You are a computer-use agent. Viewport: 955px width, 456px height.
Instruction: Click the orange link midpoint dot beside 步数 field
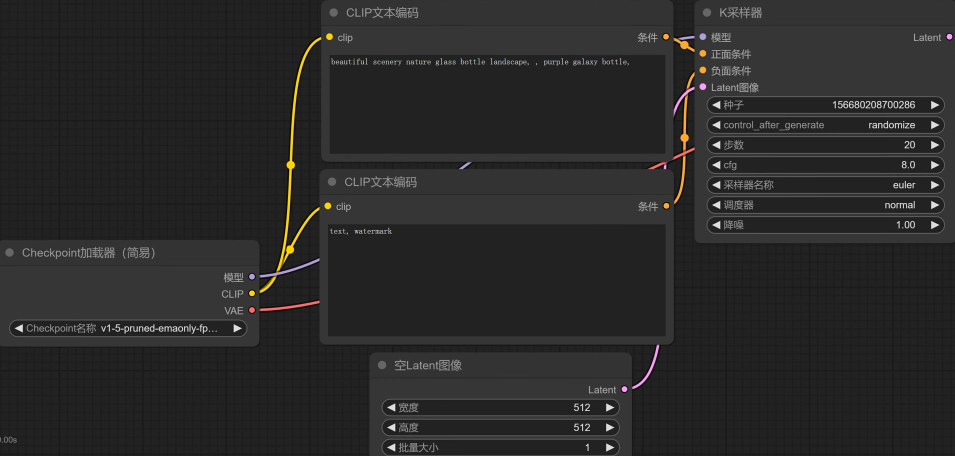pos(684,138)
